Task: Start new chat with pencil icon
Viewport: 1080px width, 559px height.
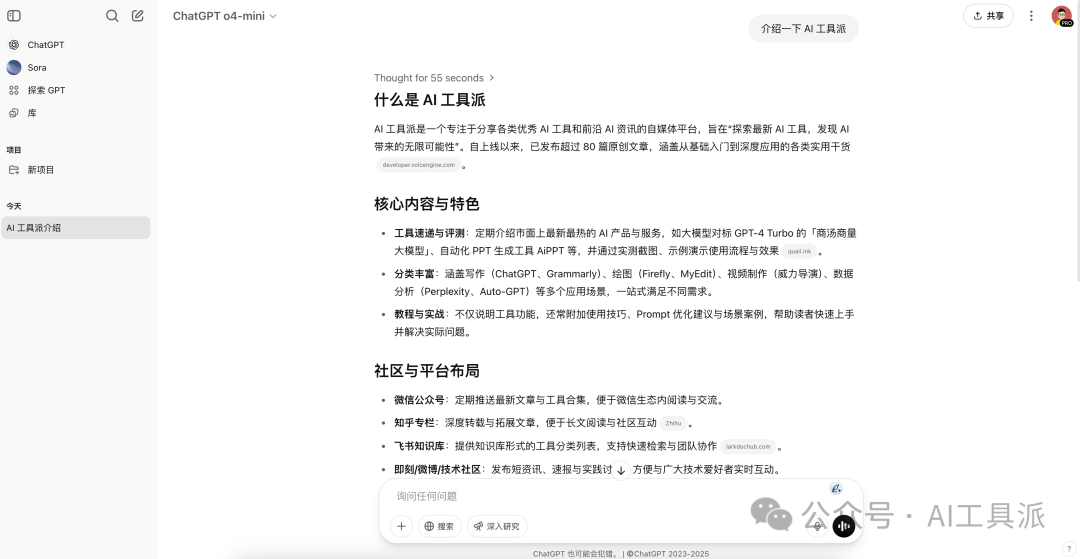Action: (x=138, y=16)
